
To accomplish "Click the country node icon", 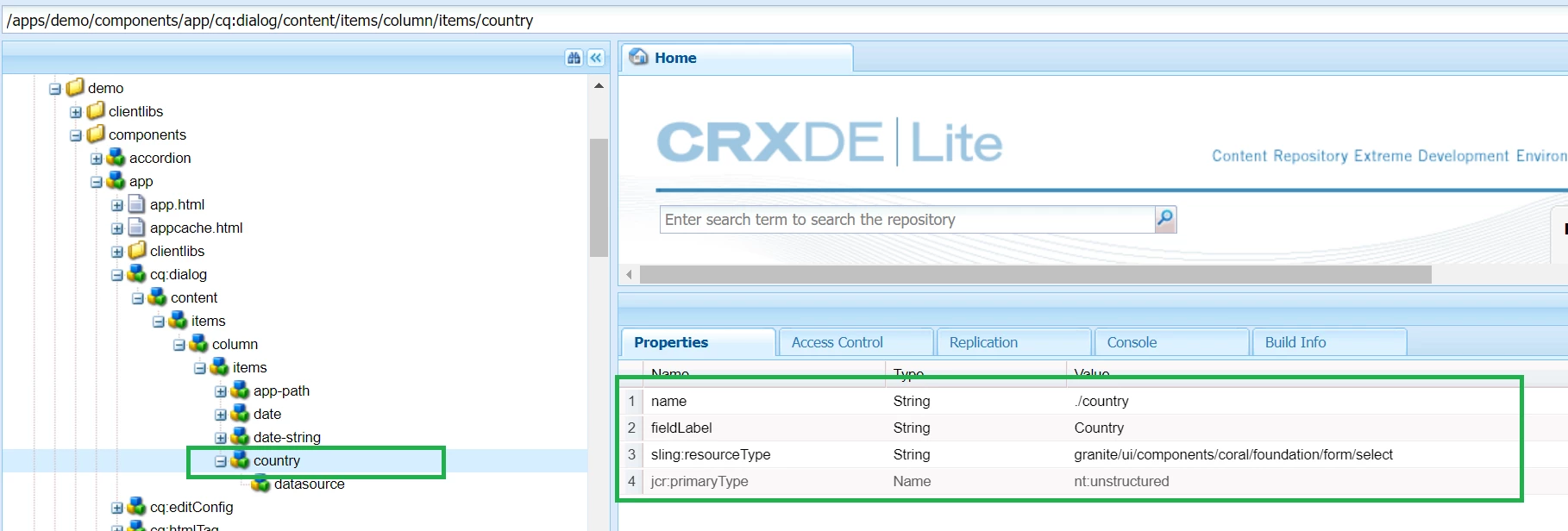I will coord(241,459).
